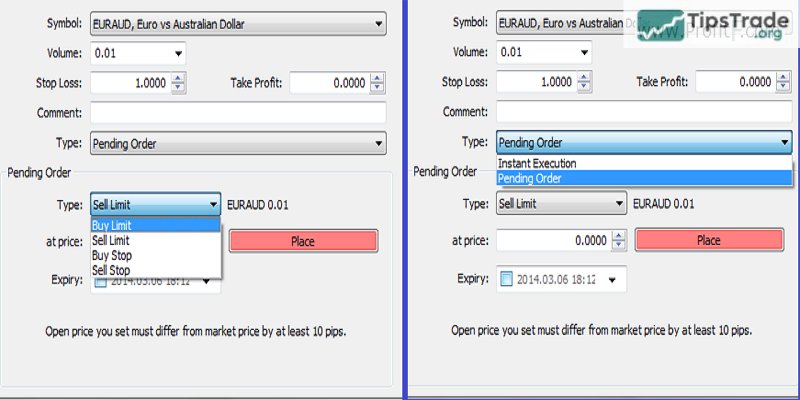Click left panel Stop Loss stepper arrows

coord(178,84)
